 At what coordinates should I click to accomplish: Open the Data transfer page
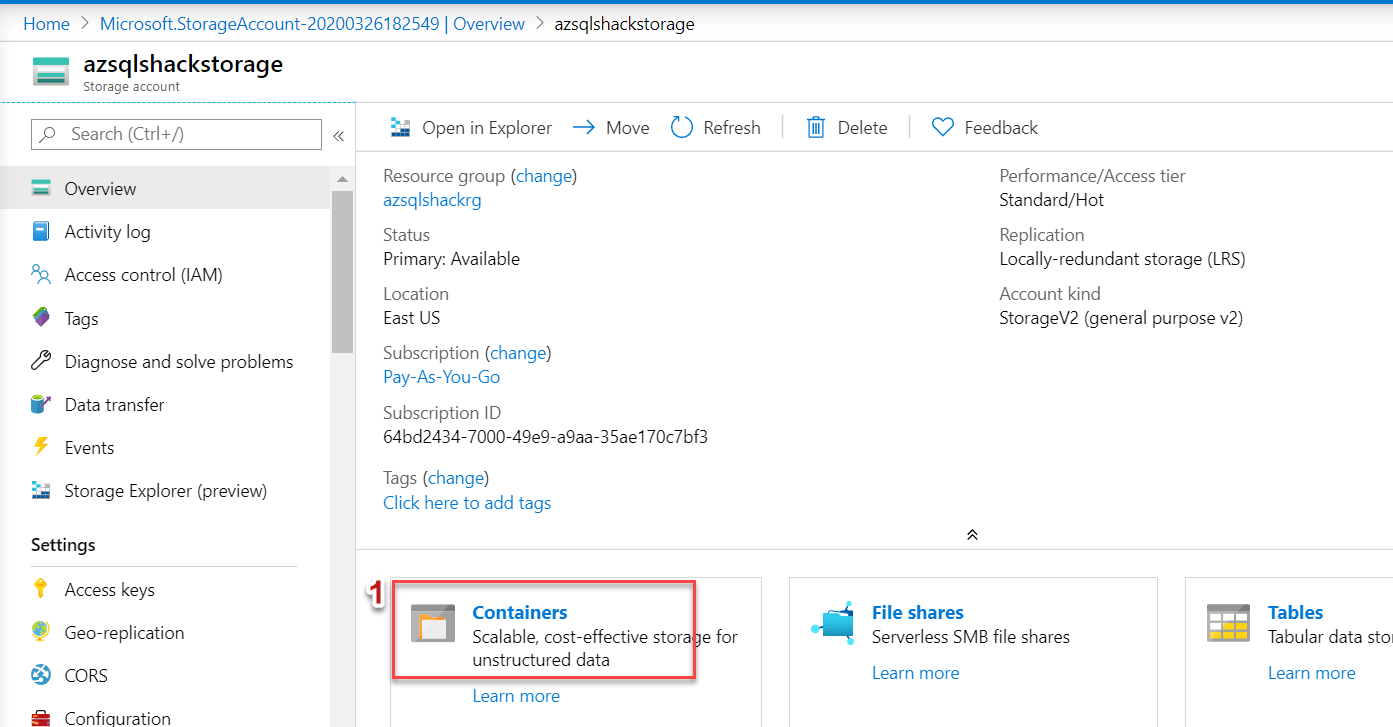click(114, 404)
